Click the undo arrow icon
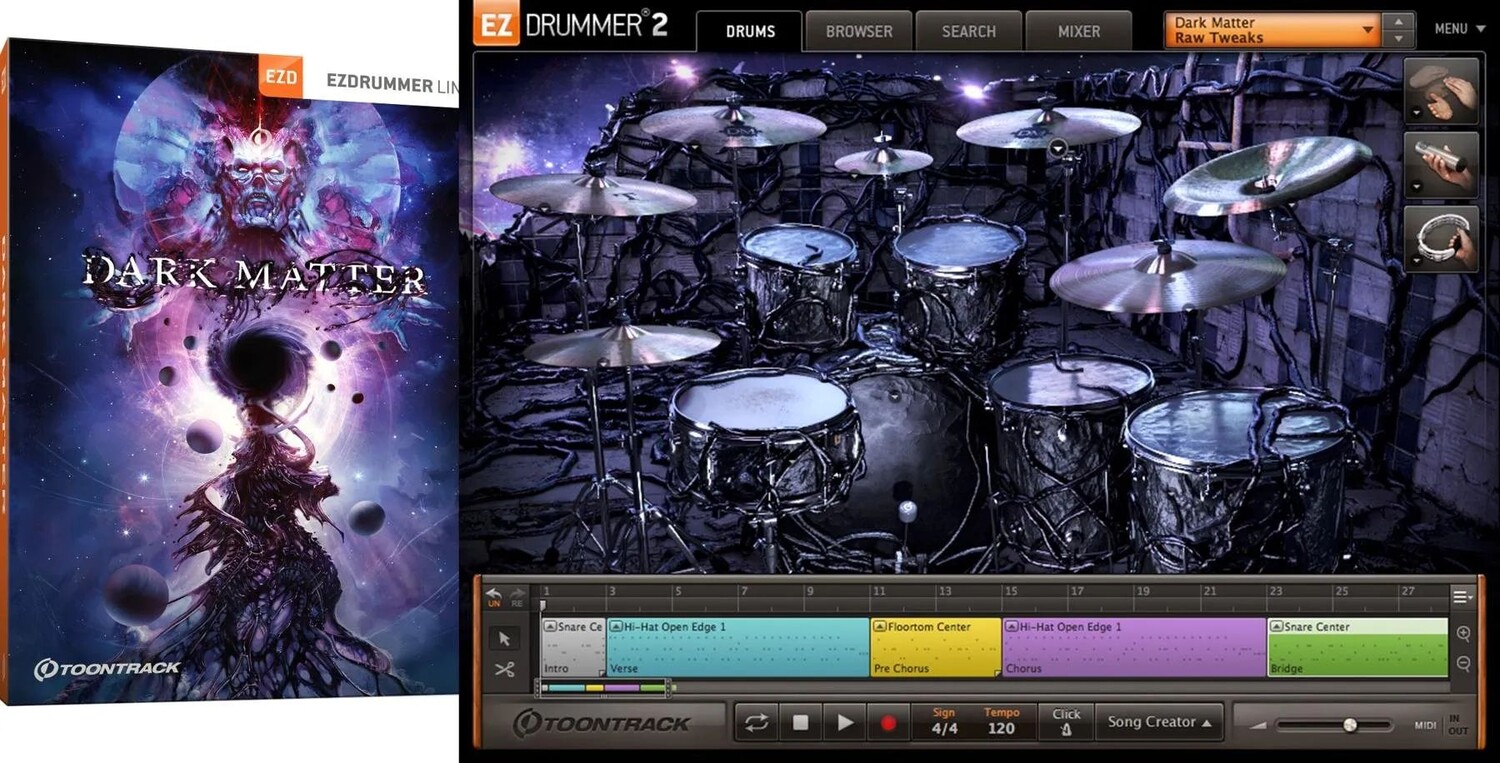 point(493,597)
